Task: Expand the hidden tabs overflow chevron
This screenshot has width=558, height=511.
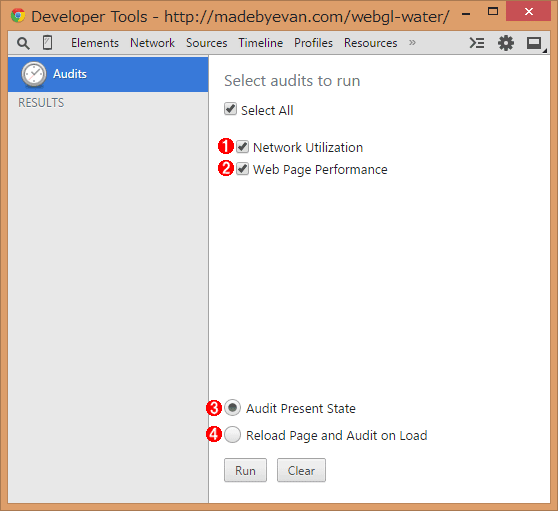Action: coord(412,43)
